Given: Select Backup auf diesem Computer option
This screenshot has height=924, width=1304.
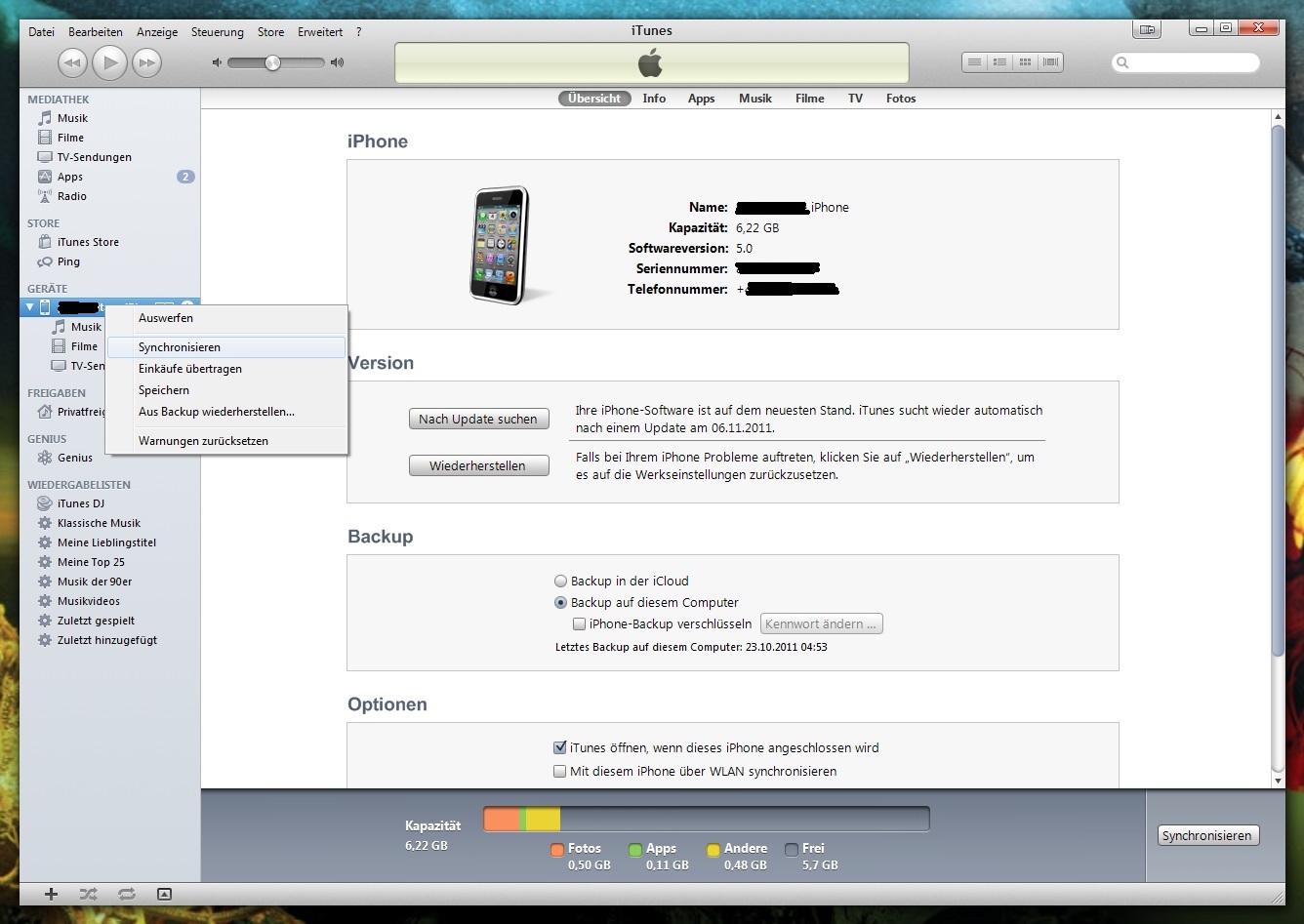Looking at the screenshot, I should (x=560, y=603).
